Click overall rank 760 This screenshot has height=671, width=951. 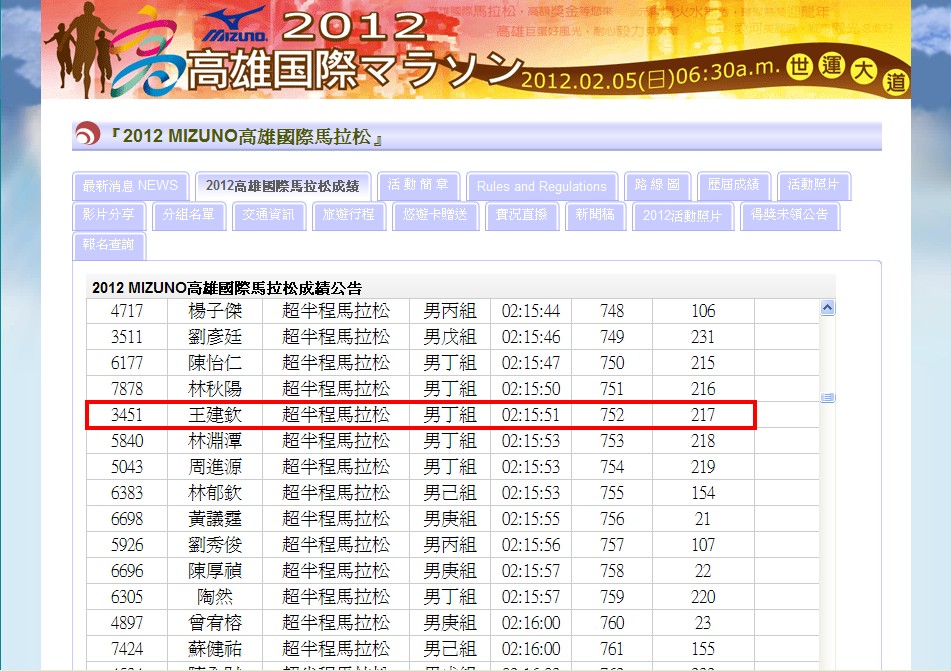(612, 623)
